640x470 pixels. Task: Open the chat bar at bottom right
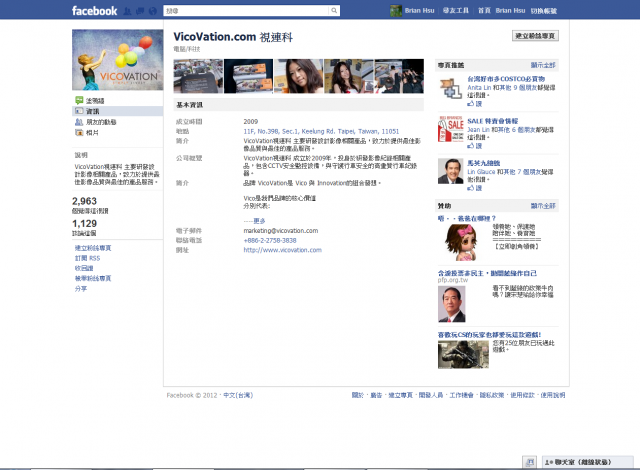(x=587, y=462)
